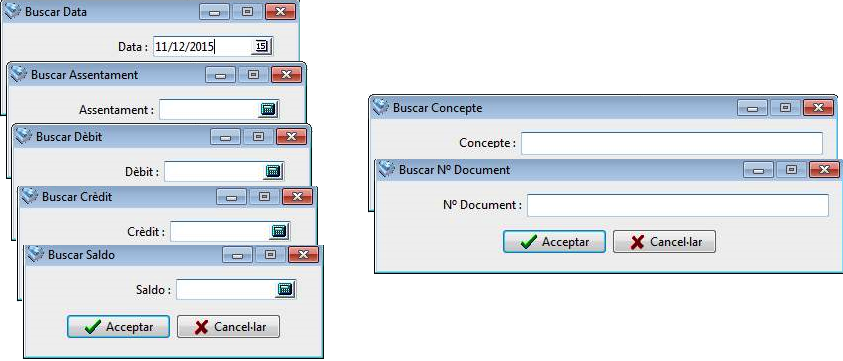Minimize the Buscar Saldo window
843x361 pixels.
pyautogui.click(x=238, y=254)
